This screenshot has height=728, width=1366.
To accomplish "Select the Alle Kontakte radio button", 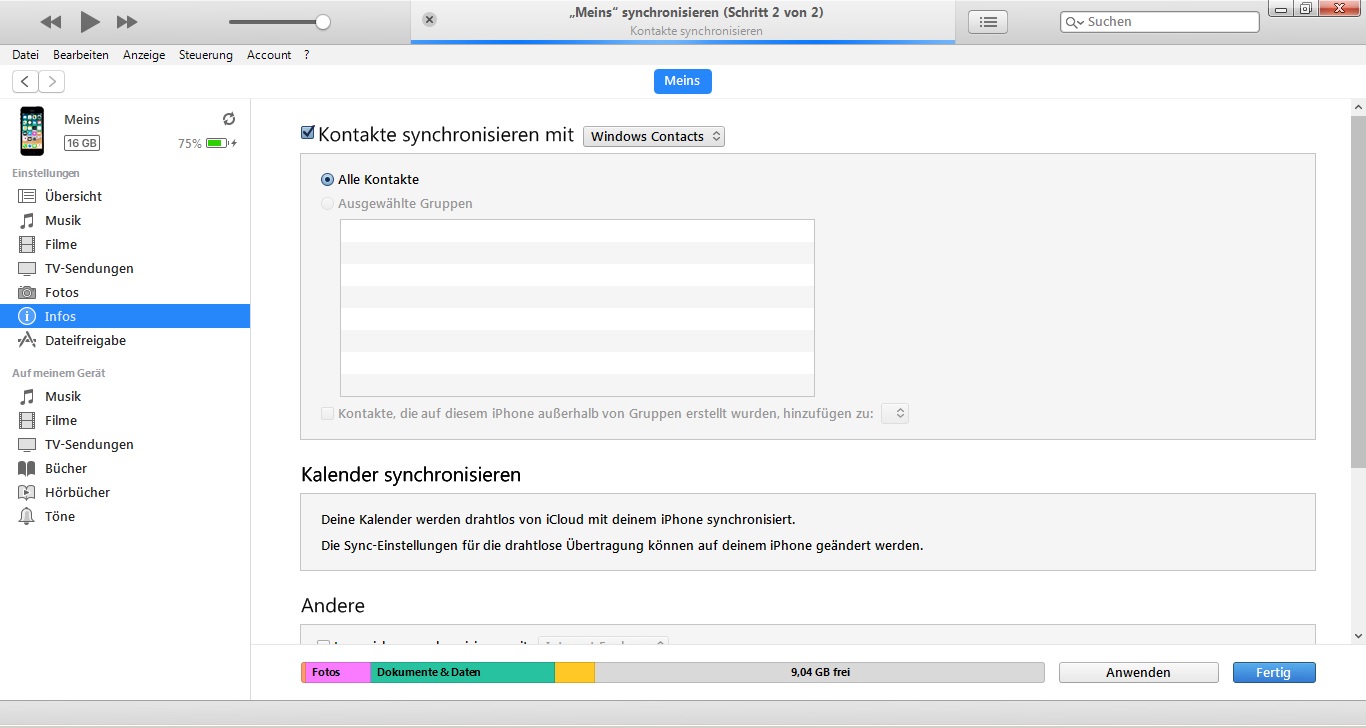I will [327, 180].
